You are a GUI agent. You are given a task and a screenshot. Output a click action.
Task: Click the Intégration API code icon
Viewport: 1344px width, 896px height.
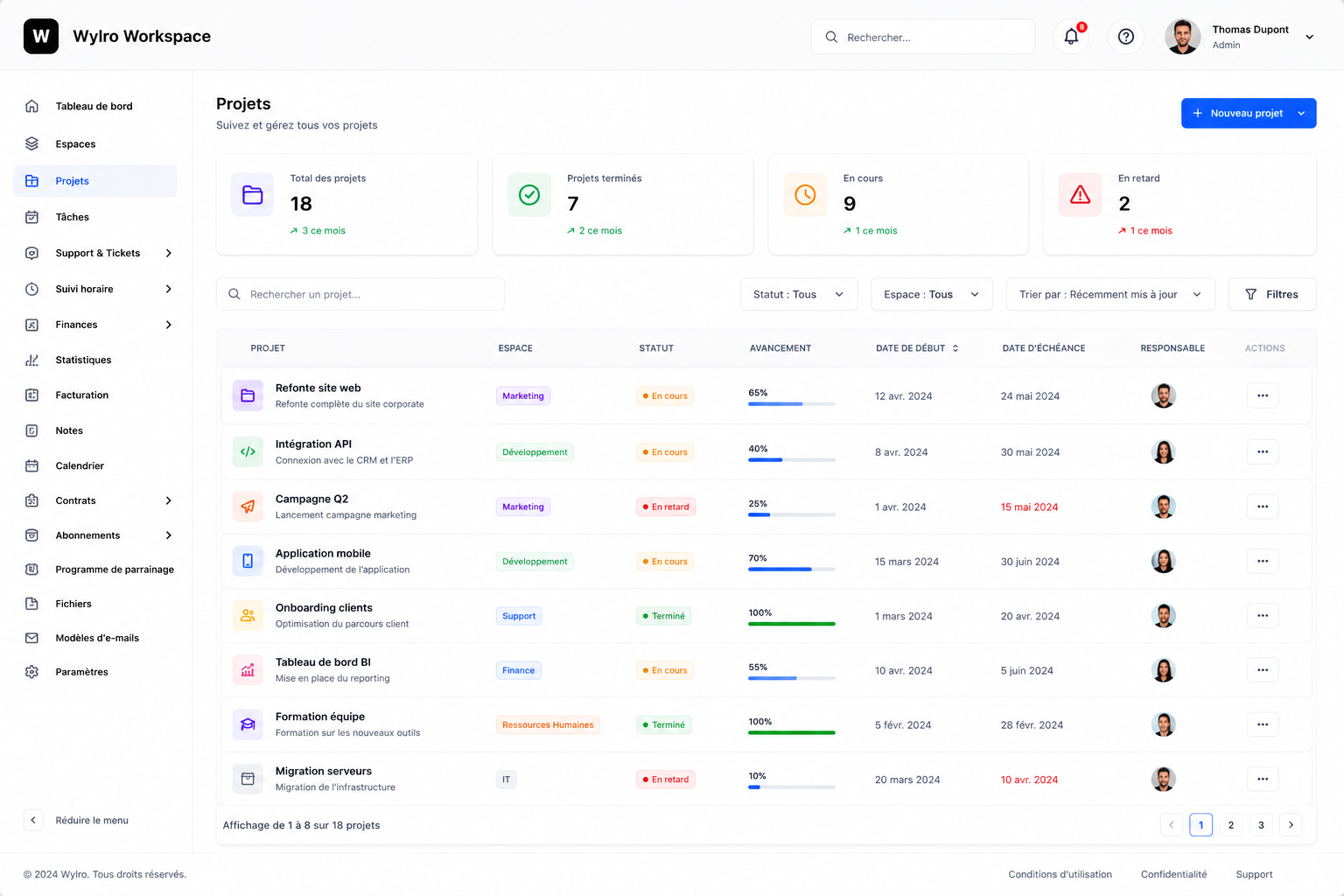248,451
